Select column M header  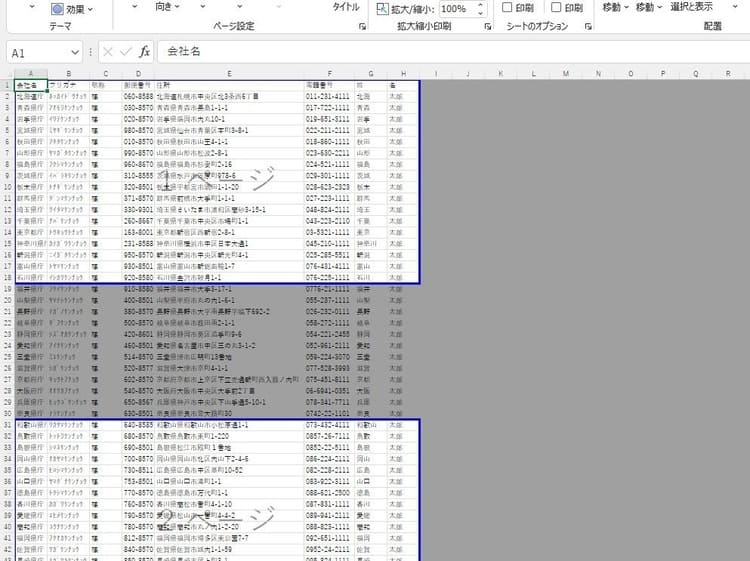(566, 74)
